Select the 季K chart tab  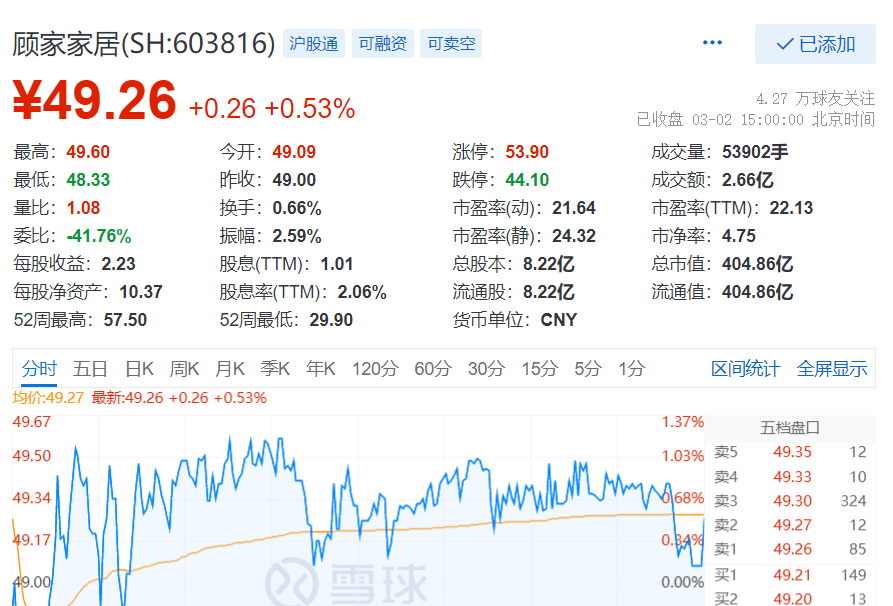coord(275,369)
